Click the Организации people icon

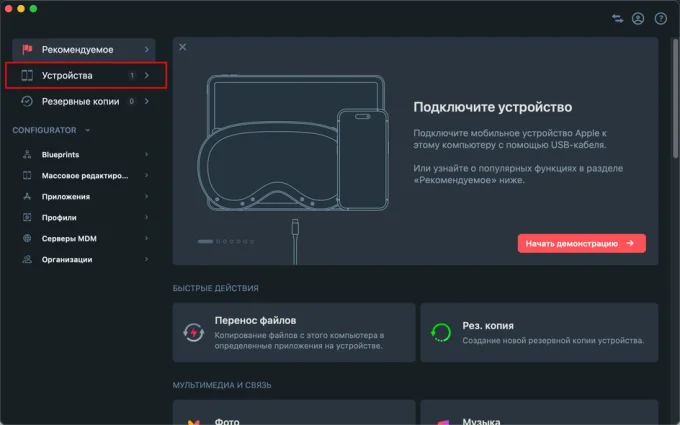pyautogui.click(x=27, y=259)
